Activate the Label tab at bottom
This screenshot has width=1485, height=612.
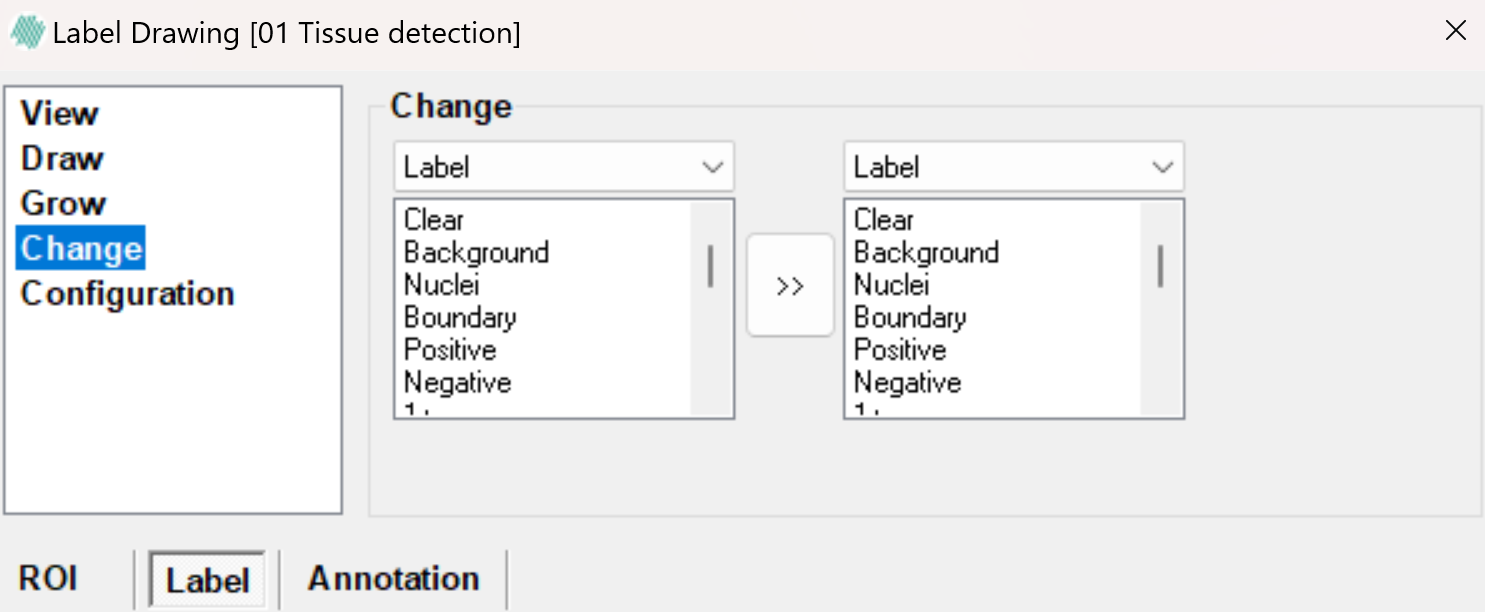point(207,580)
